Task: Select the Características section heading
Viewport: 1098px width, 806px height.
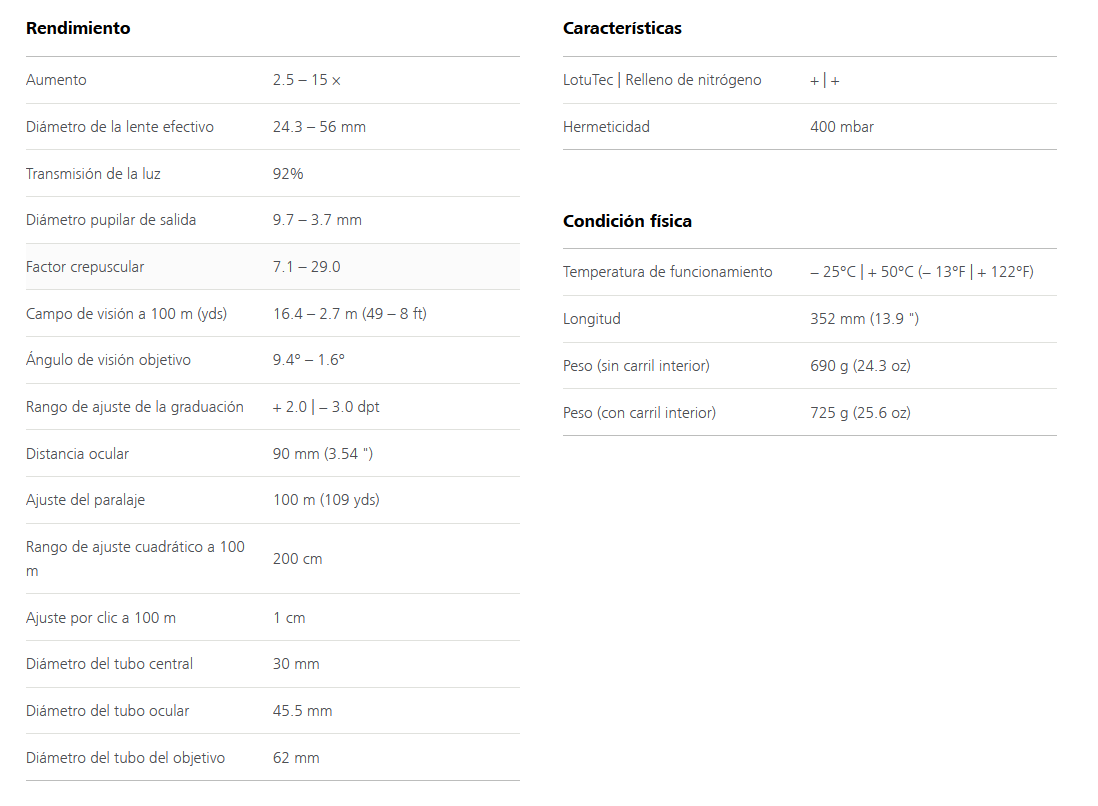Action: coord(622,28)
